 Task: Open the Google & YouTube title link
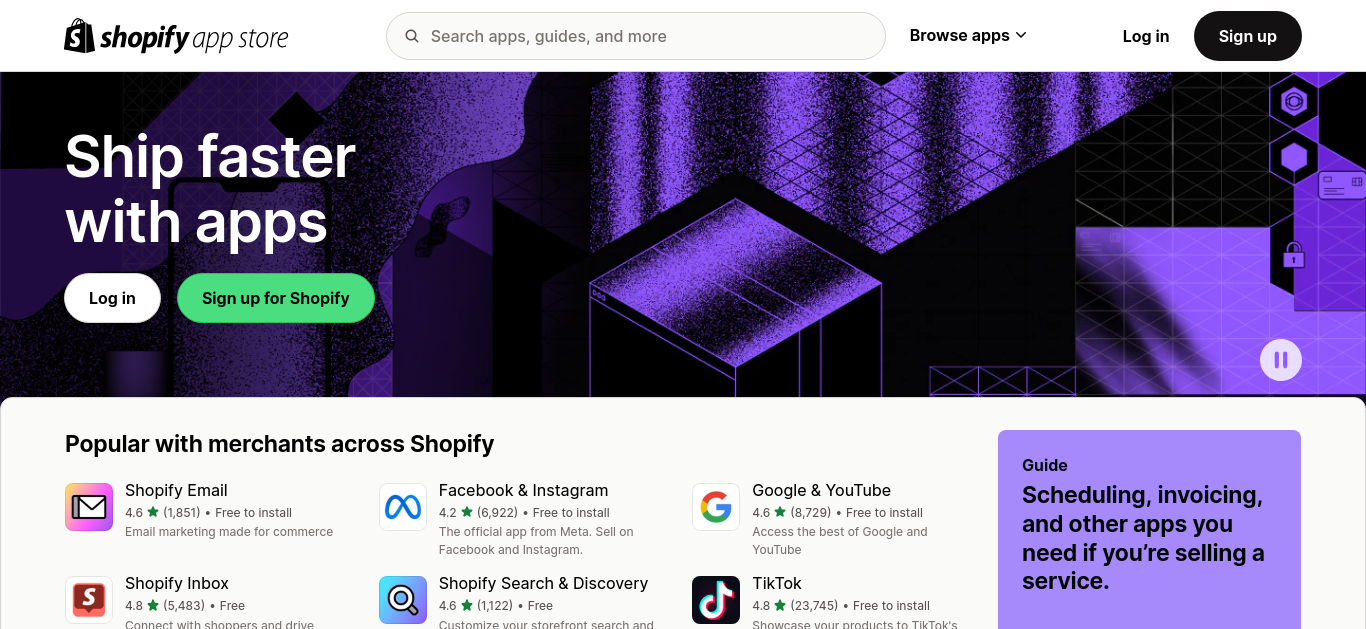(x=821, y=490)
